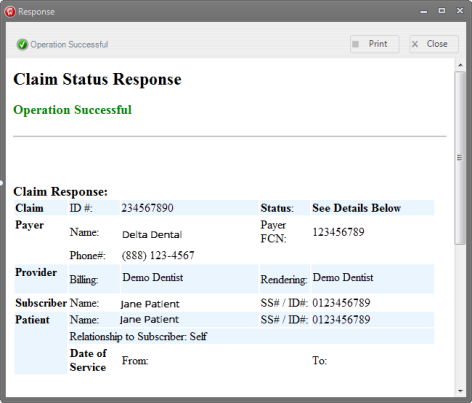The width and height of the screenshot is (472, 403).
Task: Click the Close button in toolbar
Action: click(434, 44)
